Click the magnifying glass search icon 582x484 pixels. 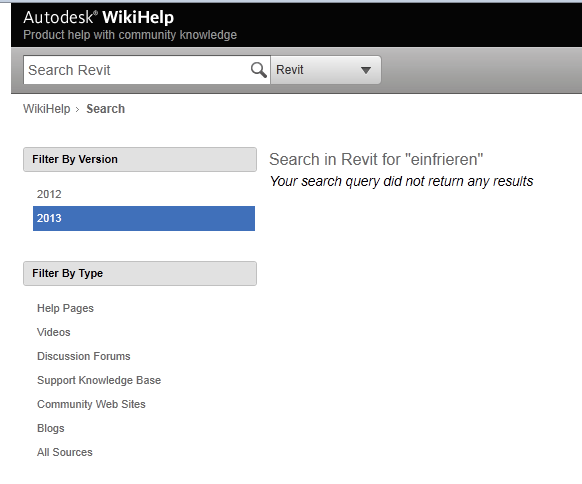click(258, 70)
